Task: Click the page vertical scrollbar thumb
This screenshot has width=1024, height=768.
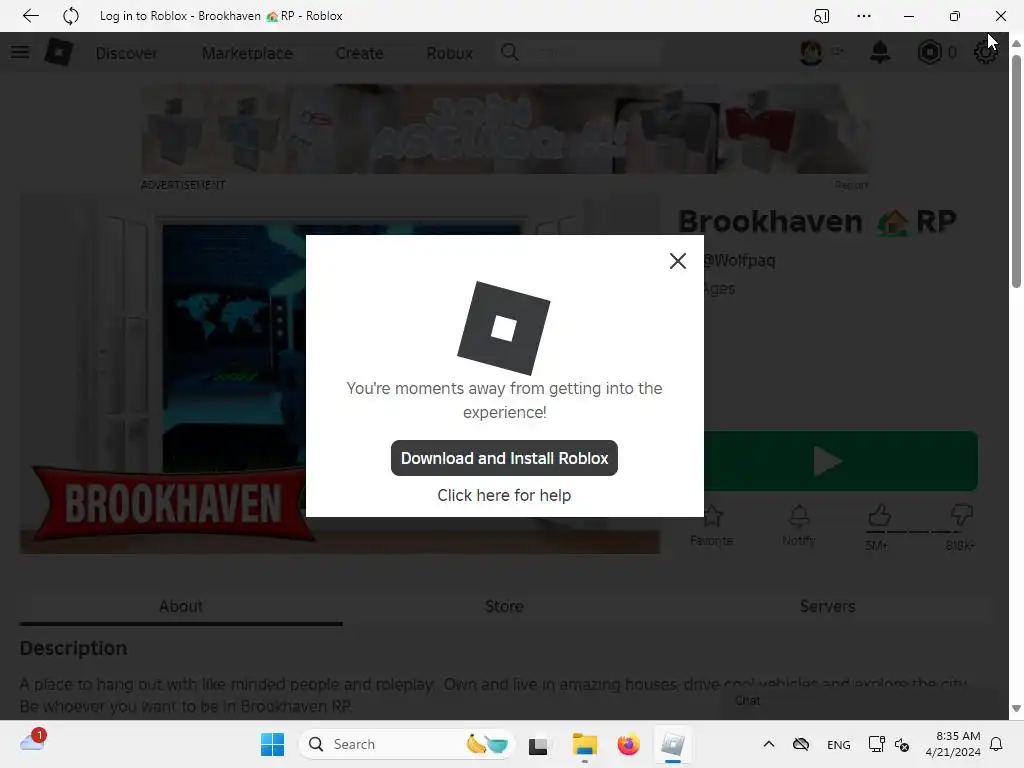Action: pyautogui.click(x=1016, y=172)
